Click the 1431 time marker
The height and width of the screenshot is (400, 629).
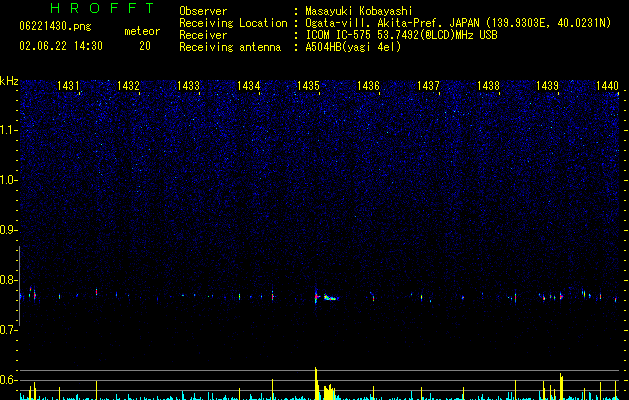pyautogui.click(x=68, y=85)
